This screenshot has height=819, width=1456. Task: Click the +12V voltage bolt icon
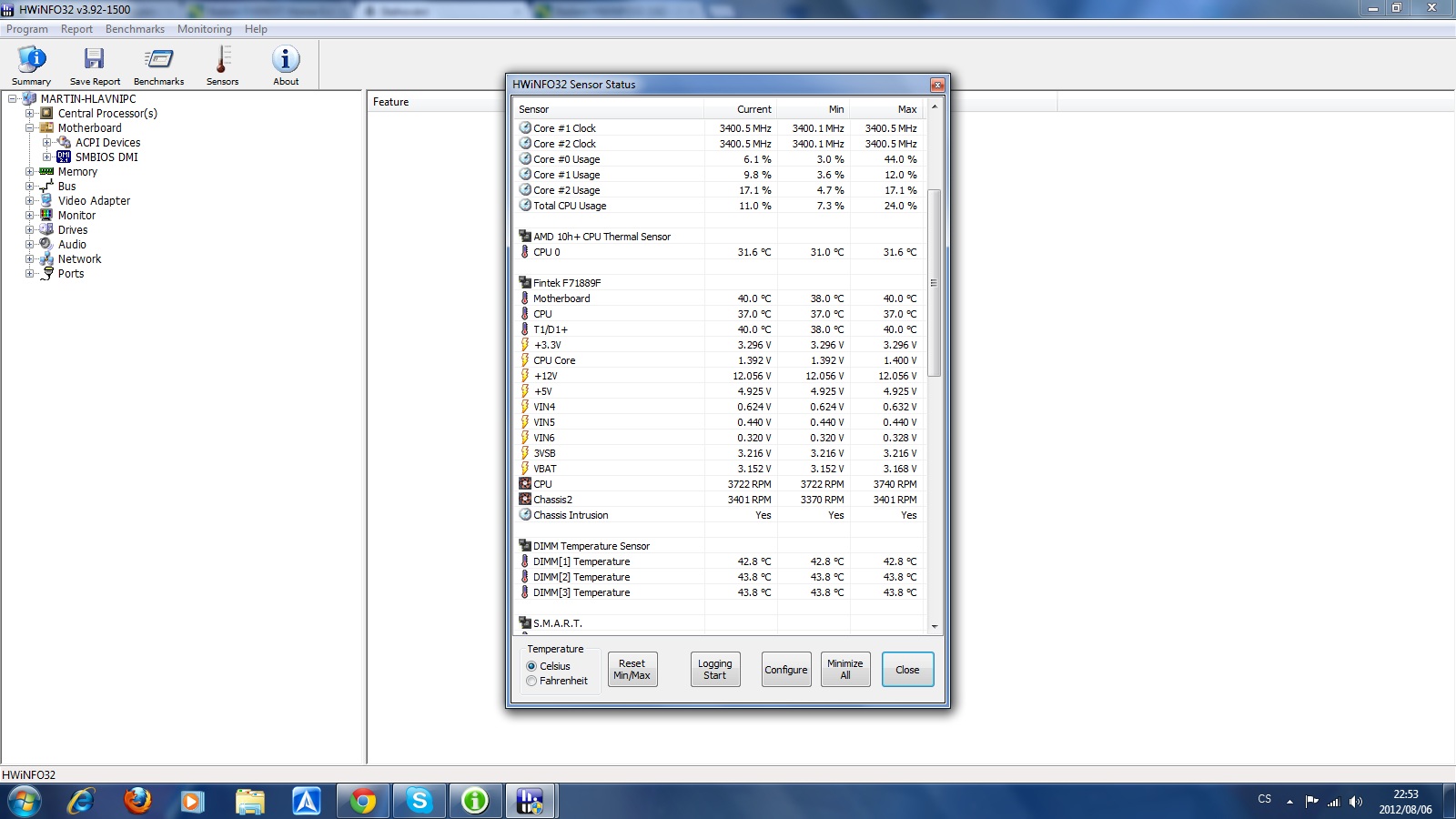click(x=525, y=376)
